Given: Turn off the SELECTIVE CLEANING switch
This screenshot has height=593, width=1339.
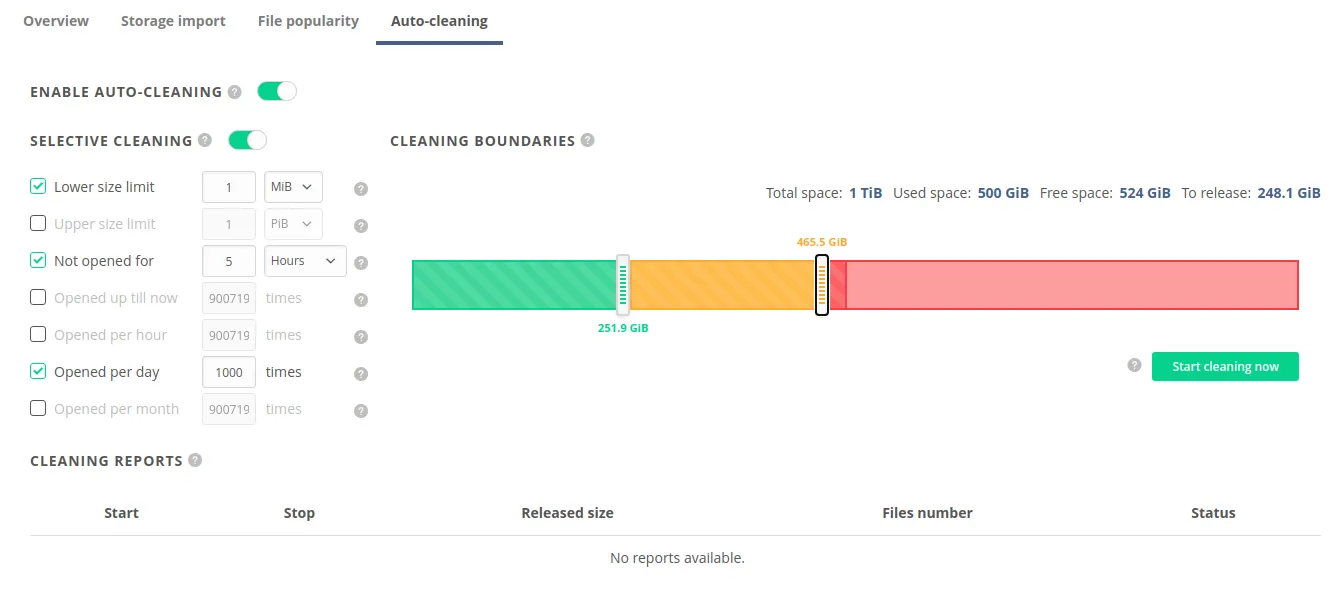Looking at the screenshot, I should point(247,140).
